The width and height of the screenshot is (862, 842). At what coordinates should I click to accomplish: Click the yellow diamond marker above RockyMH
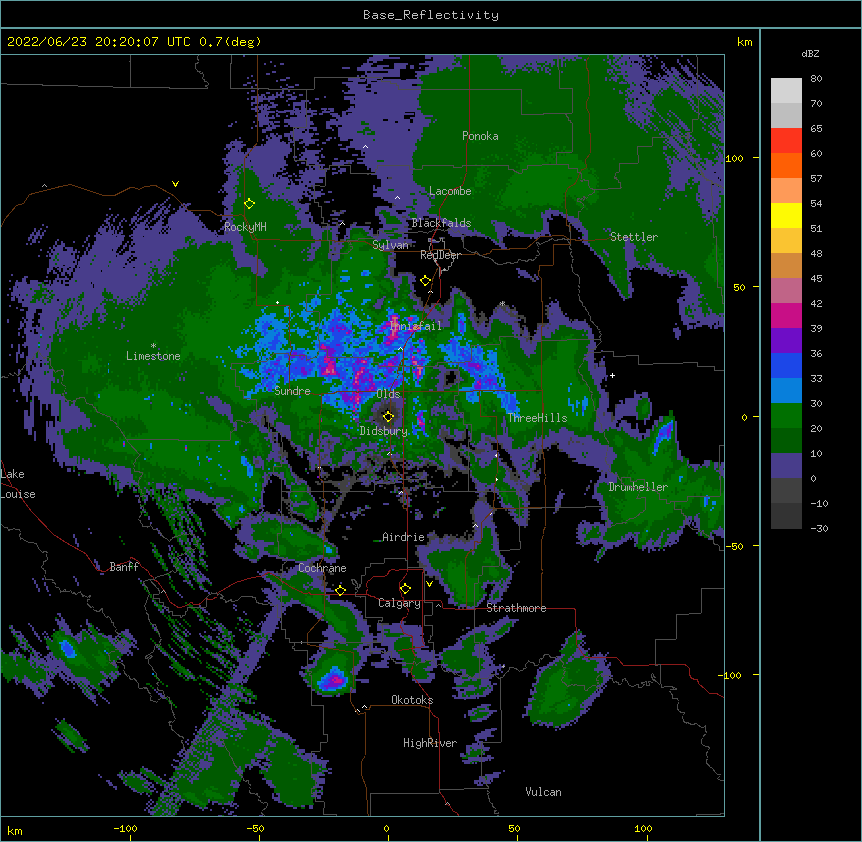click(249, 204)
